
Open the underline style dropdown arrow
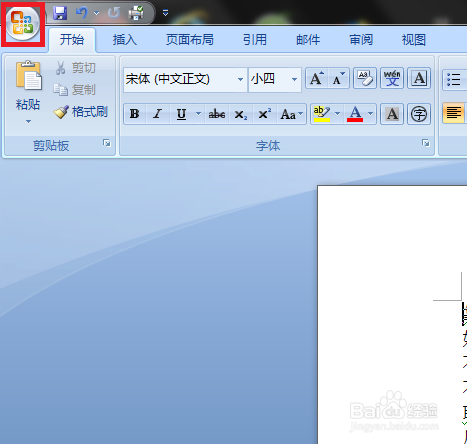click(x=199, y=114)
